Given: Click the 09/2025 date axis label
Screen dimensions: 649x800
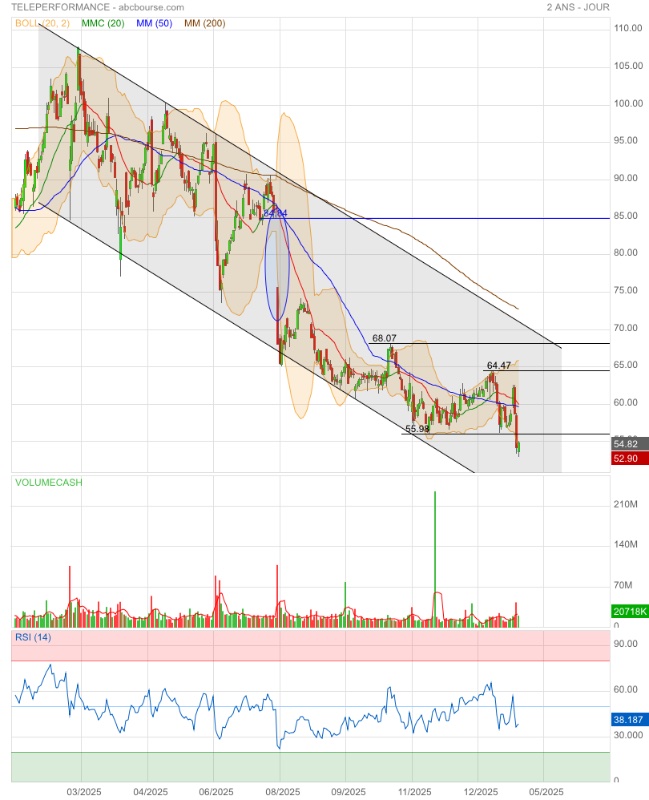Looking at the screenshot, I should (348, 792).
